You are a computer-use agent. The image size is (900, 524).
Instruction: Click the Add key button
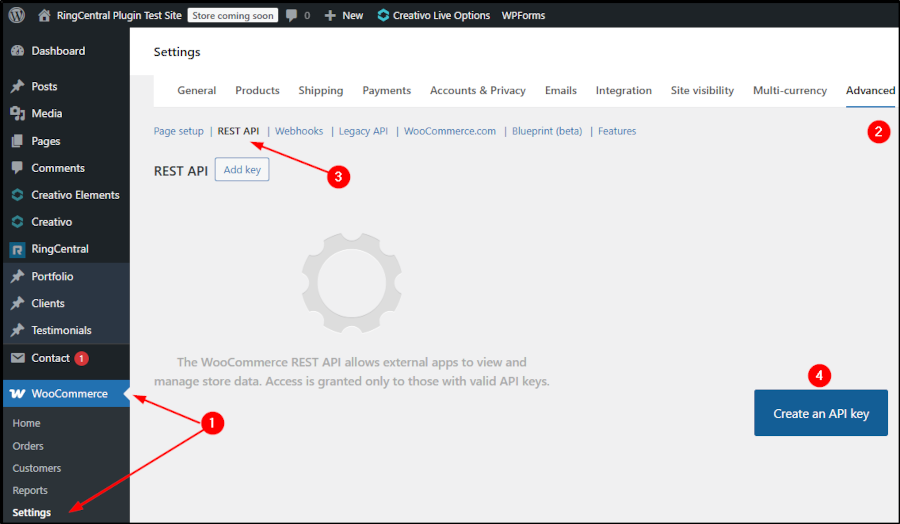click(x=242, y=170)
